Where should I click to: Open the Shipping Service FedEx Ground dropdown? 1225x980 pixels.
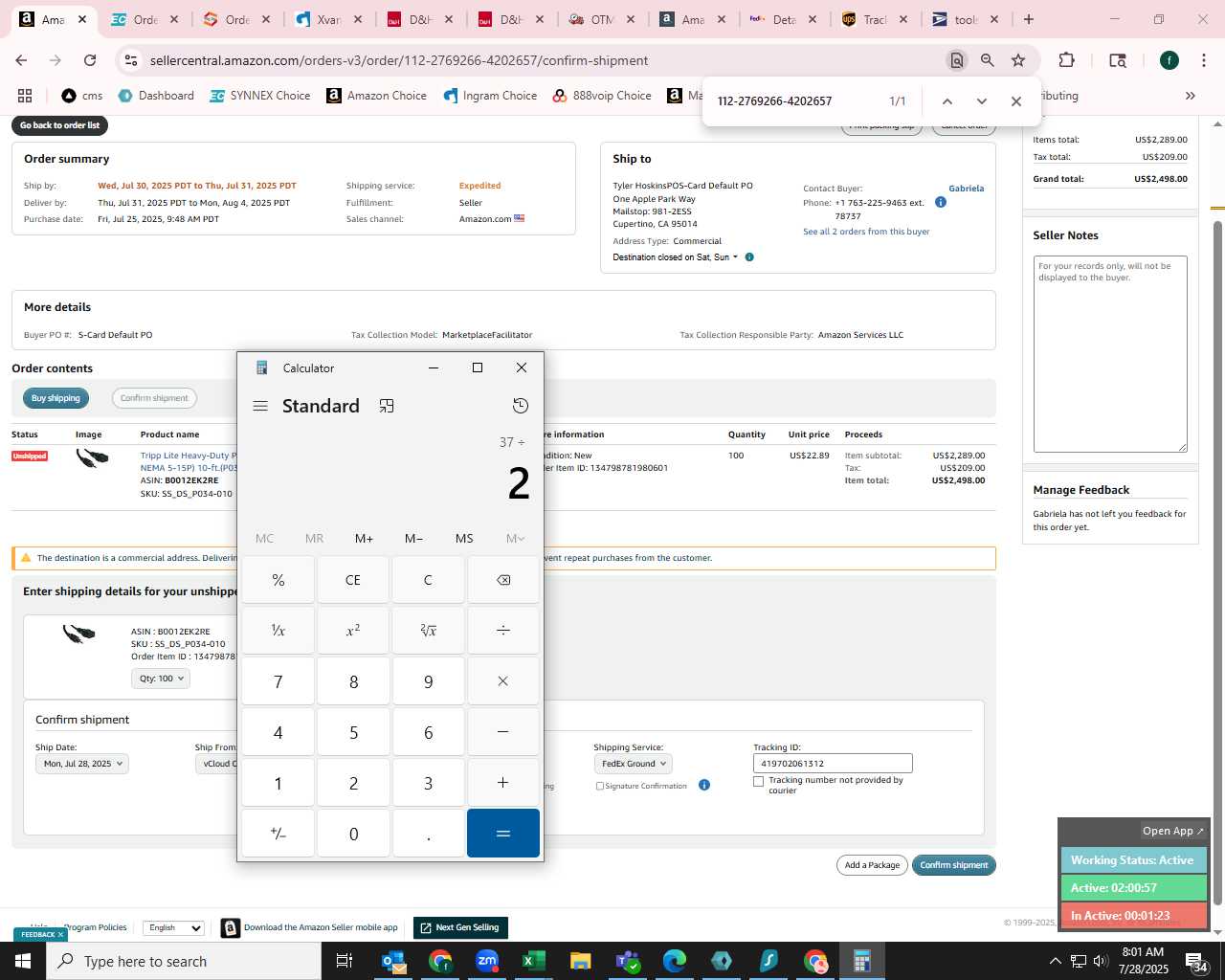point(634,764)
